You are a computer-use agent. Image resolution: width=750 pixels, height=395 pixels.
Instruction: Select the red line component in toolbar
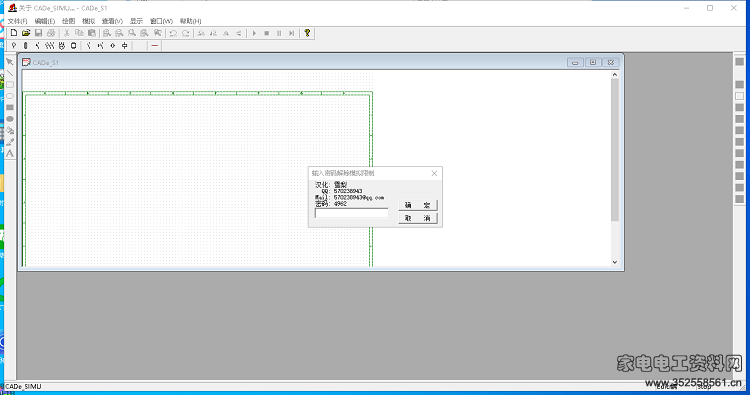click(154, 45)
